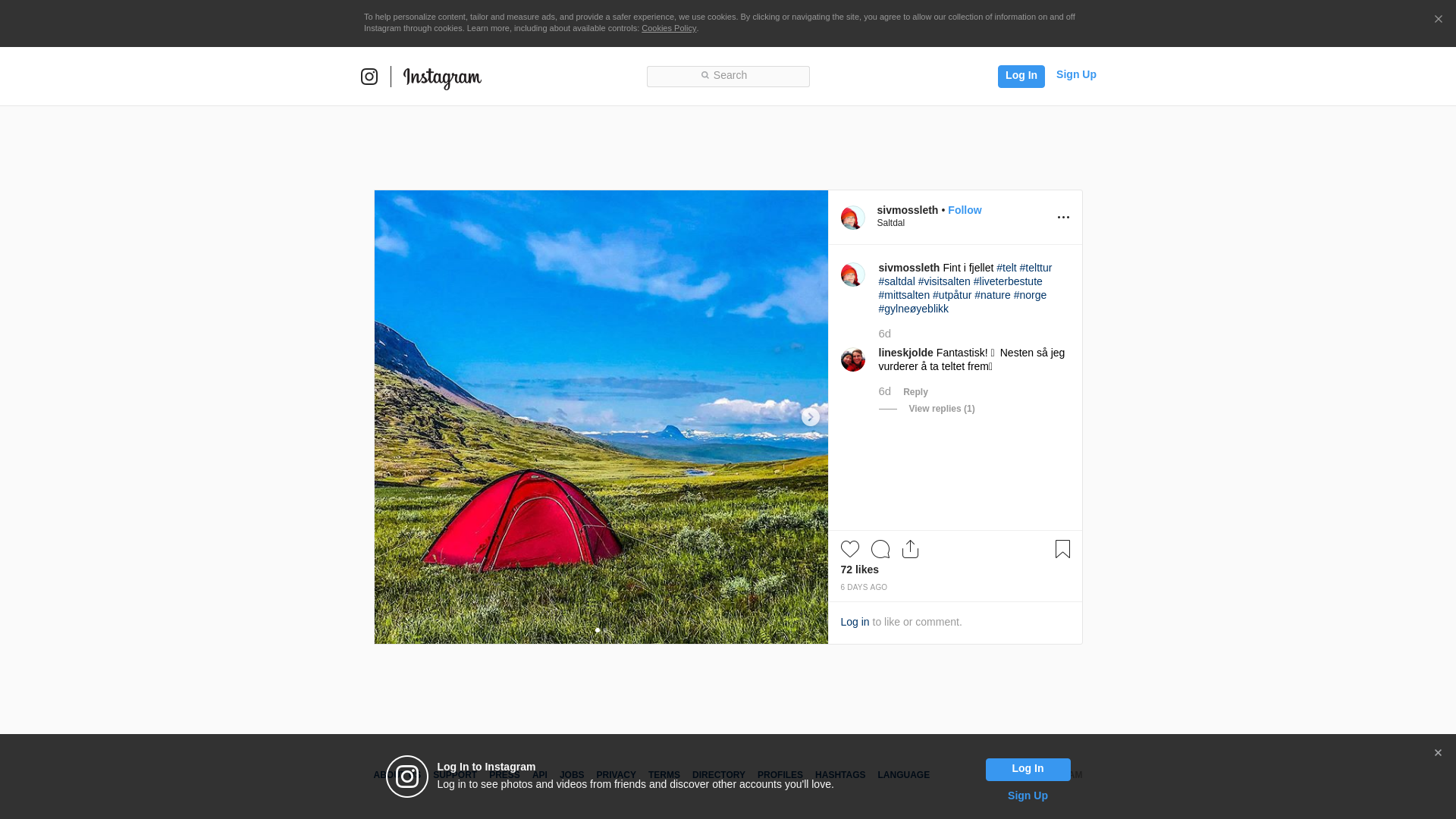Click the heart like icon

click(x=849, y=549)
